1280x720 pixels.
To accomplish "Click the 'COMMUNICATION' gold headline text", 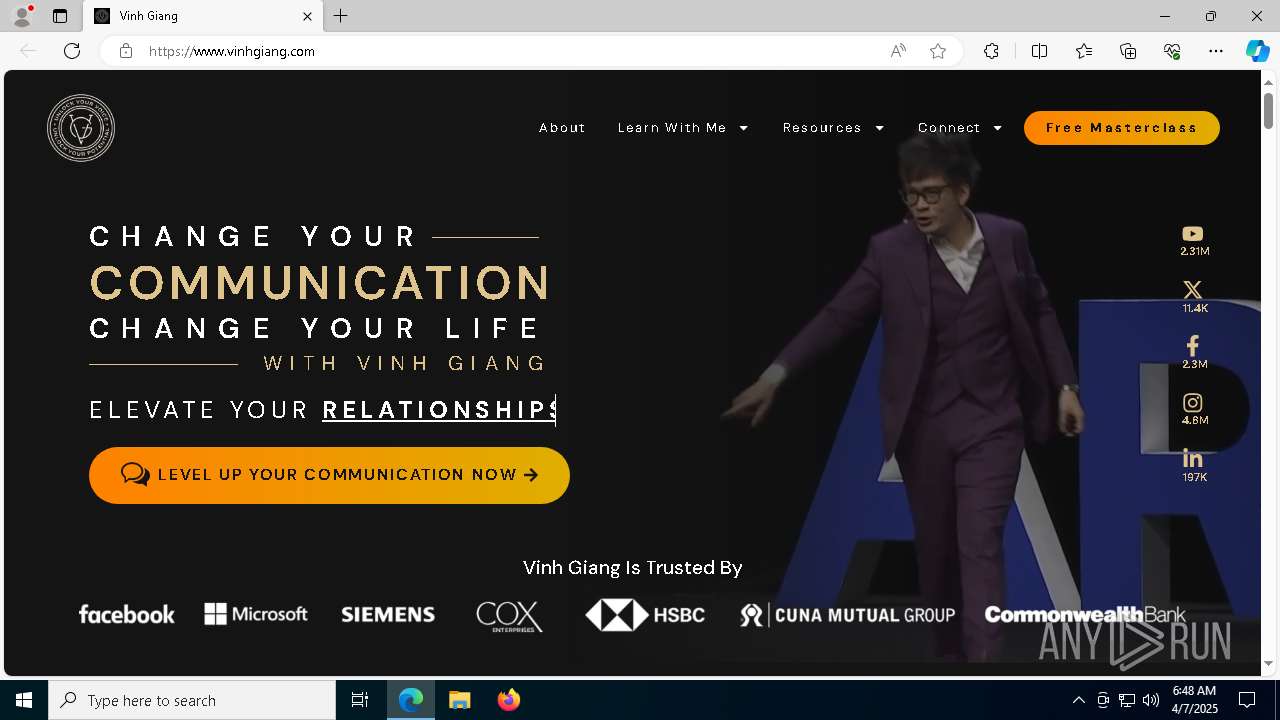I will [319, 283].
